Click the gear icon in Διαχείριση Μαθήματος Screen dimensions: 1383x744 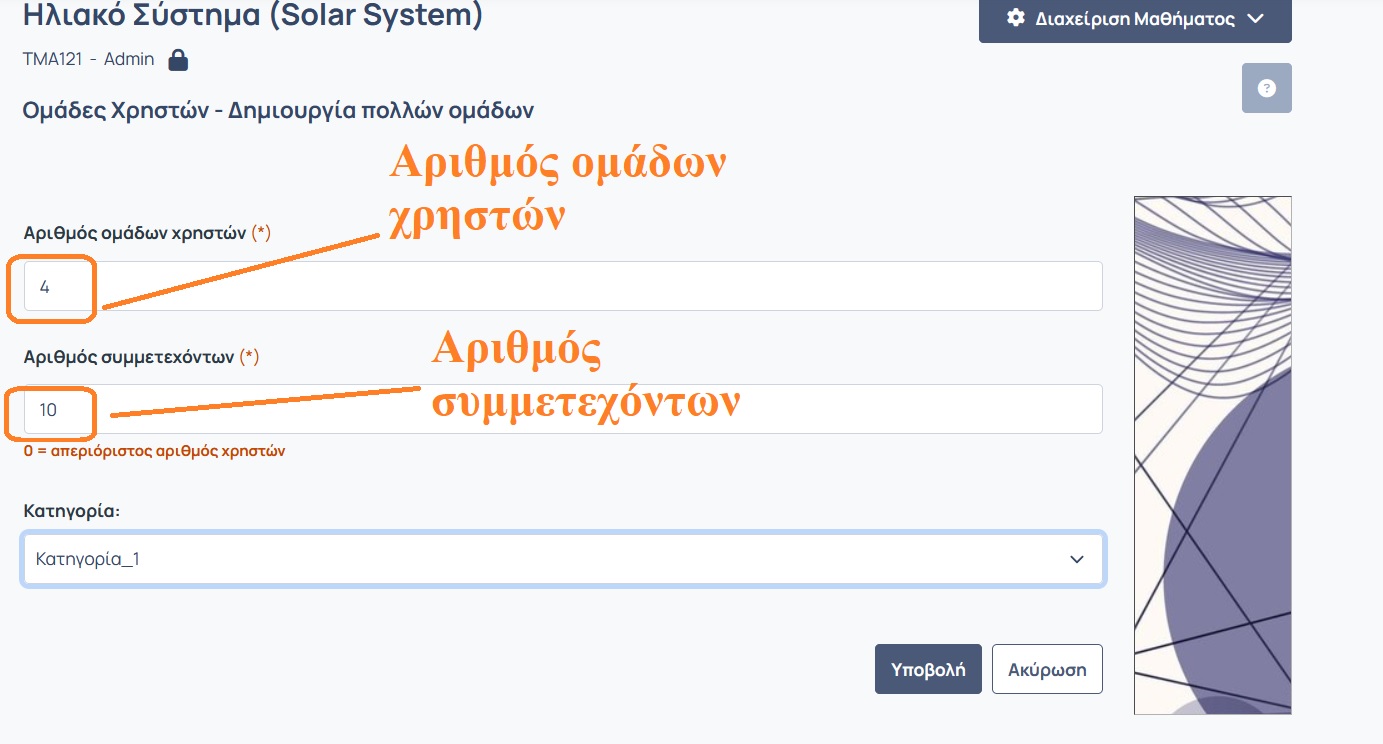pyautogui.click(x=1016, y=18)
